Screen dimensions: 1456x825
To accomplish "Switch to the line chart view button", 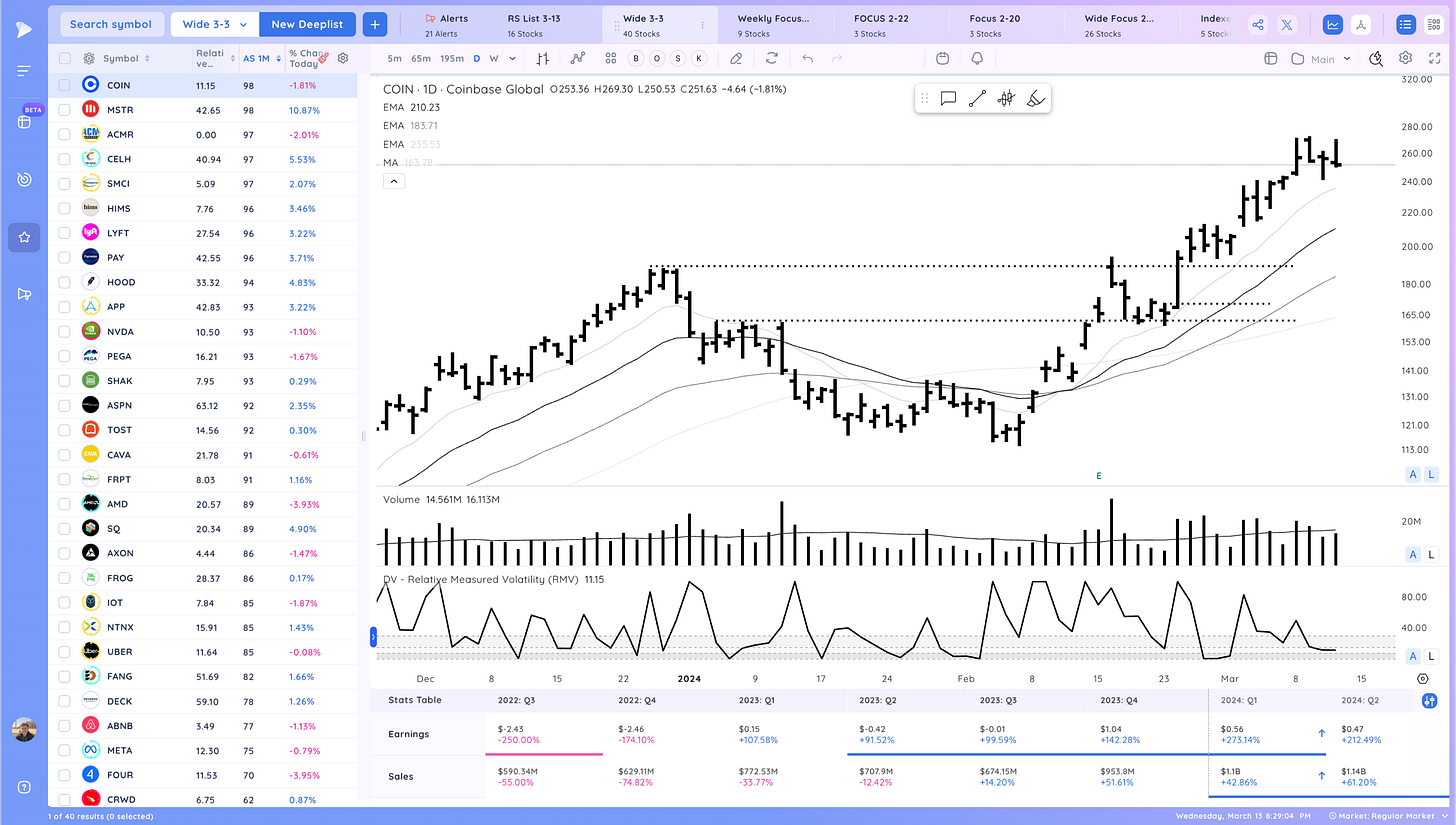I will pos(1333,24).
